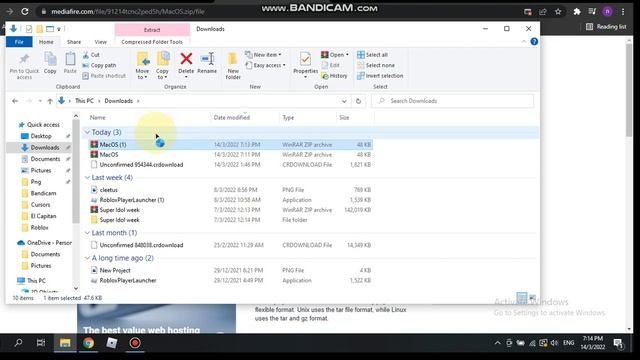
Task: Click Invert selection in ribbon
Action: 380,76
